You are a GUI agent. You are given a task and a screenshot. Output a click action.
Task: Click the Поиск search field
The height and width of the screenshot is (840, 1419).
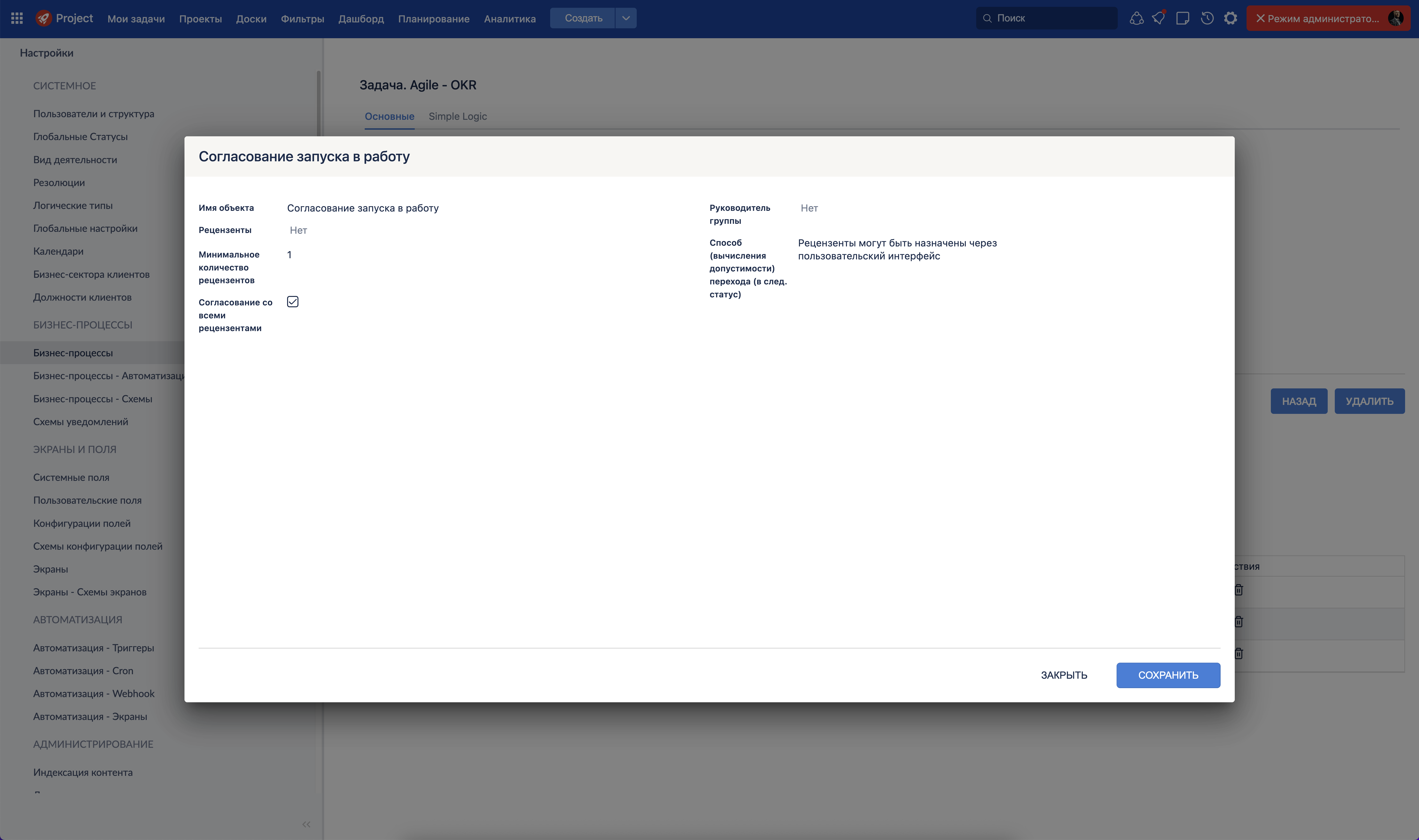1047,18
